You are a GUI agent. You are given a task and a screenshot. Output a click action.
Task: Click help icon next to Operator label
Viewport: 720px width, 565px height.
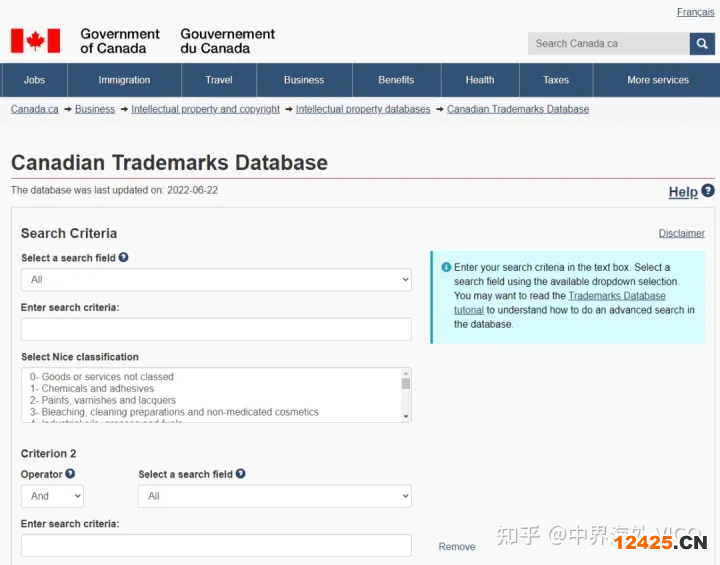(x=70, y=474)
